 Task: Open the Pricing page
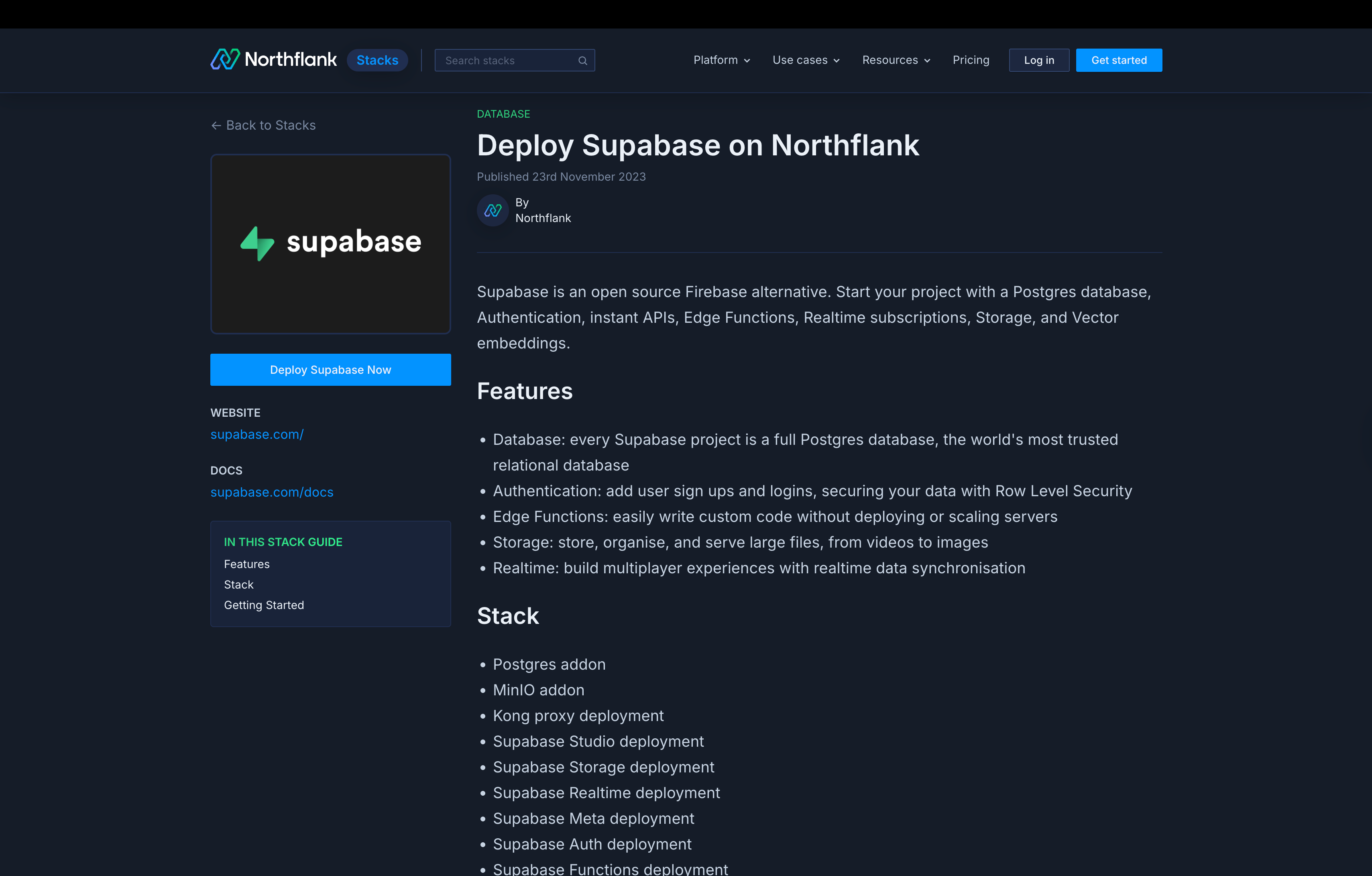(970, 60)
